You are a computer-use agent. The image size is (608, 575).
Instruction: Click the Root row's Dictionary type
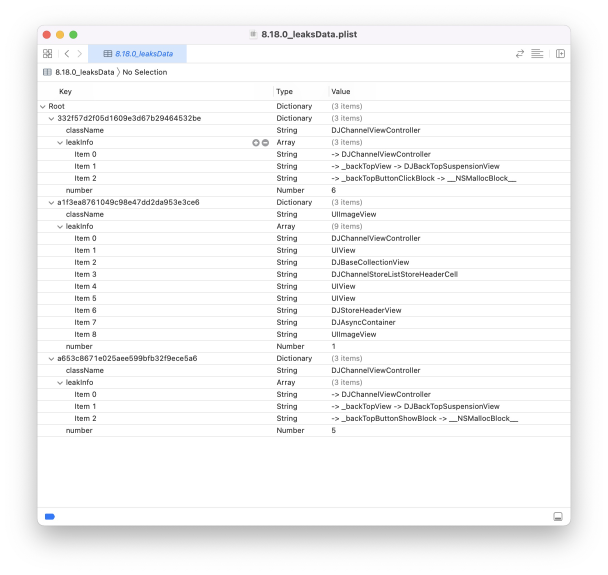pyautogui.click(x=294, y=106)
